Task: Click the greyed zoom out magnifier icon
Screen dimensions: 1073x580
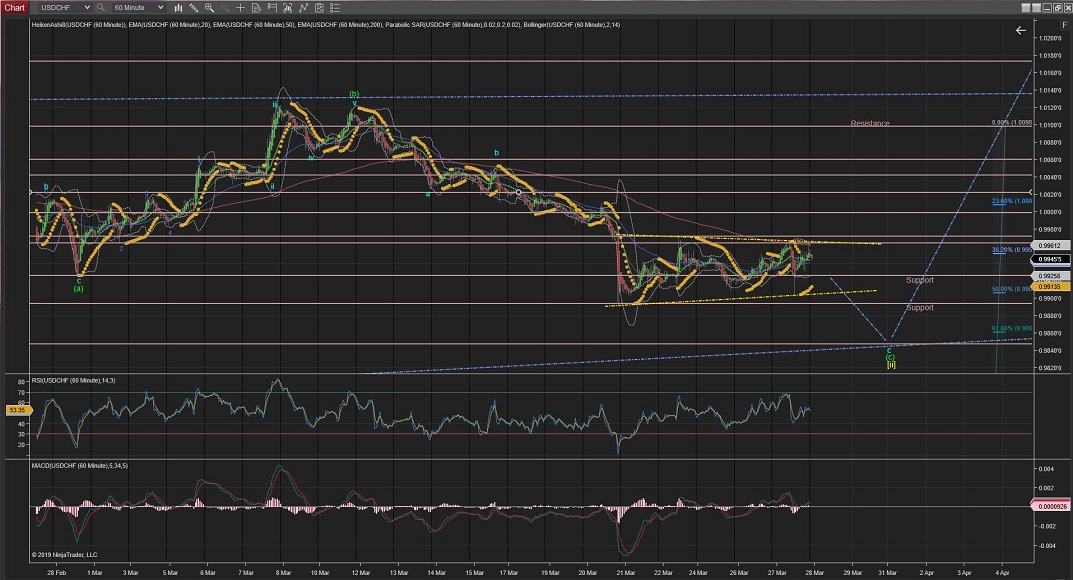Action: pyautogui.click(x=224, y=7)
